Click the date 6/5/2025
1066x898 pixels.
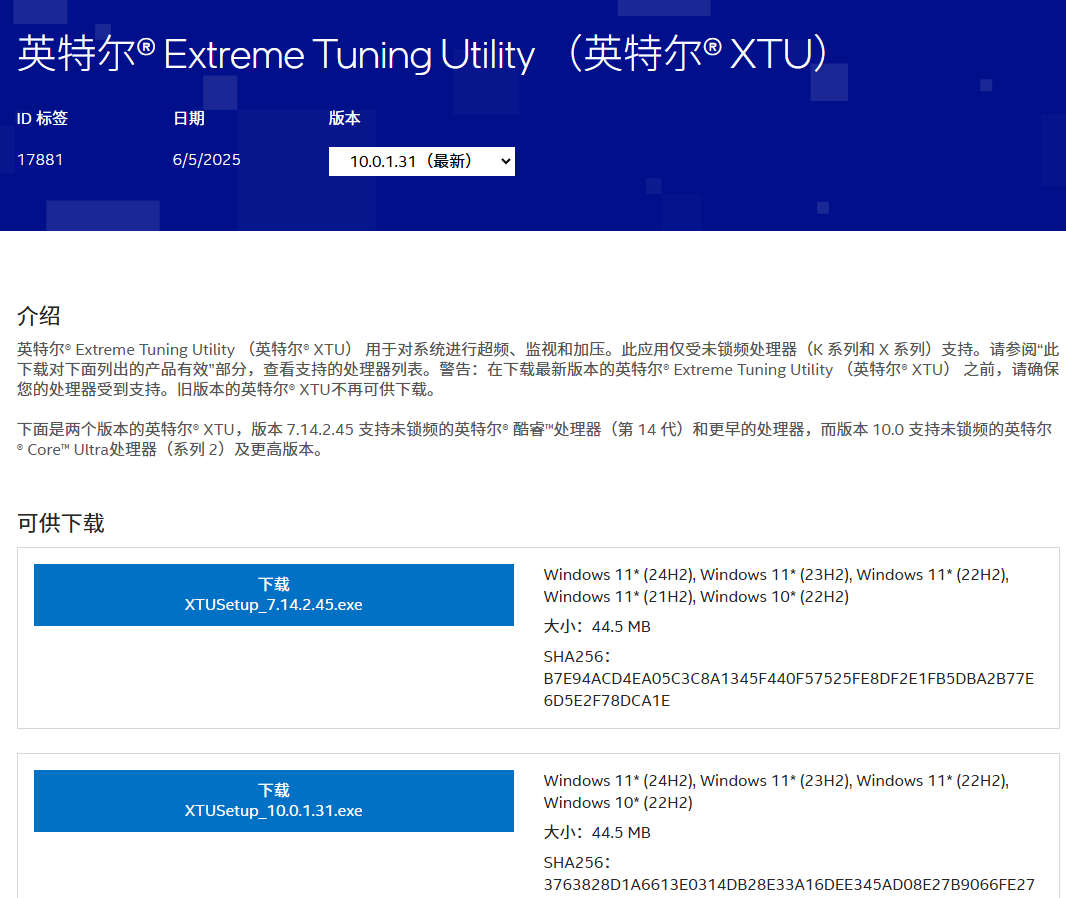(x=206, y=160)
